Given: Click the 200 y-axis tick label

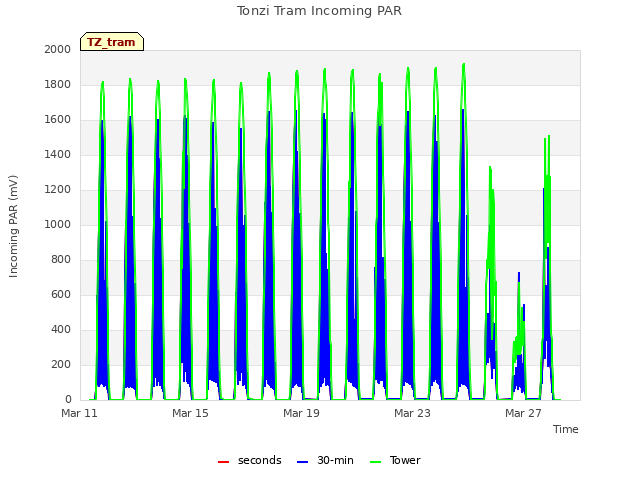Looking at the screenshot, I should (x=61, y=364).
